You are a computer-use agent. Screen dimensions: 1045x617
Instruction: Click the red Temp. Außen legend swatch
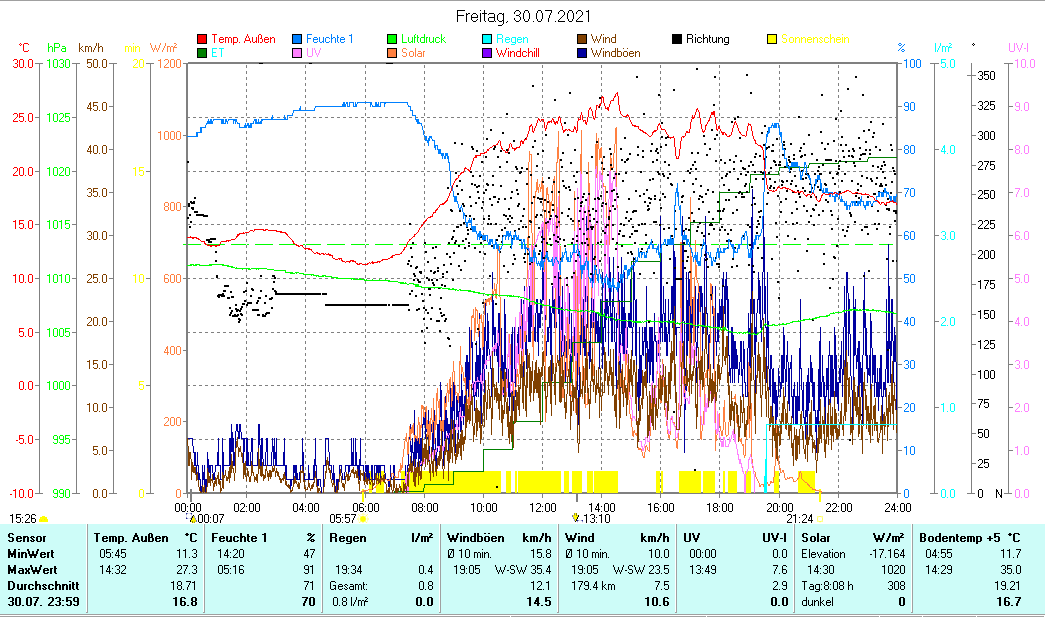coord(202,39)
